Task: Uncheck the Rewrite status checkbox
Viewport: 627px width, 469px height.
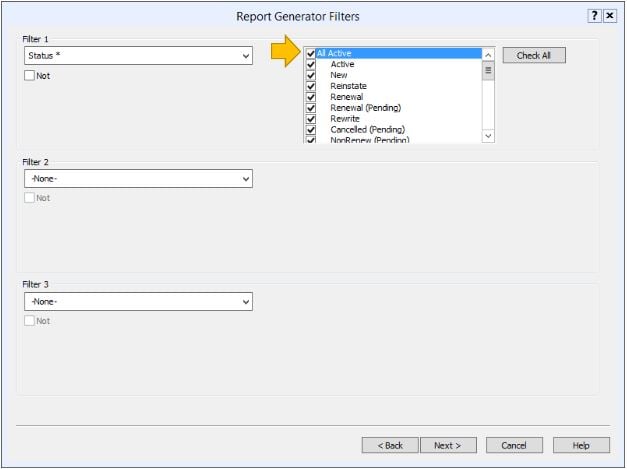Action: point(311,119)
